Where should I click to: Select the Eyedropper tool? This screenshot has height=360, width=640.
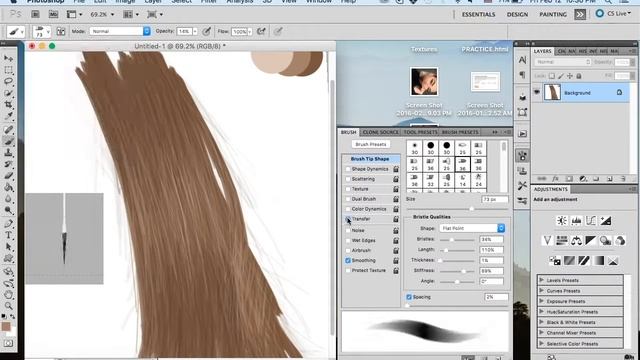(x=8, y=116)
